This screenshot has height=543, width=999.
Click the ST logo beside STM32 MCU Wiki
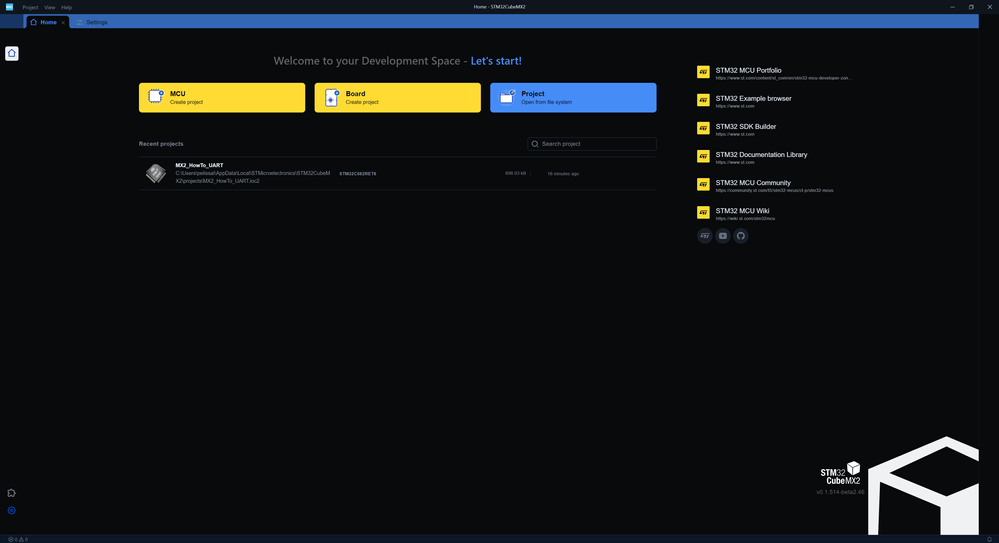point(703,212)
